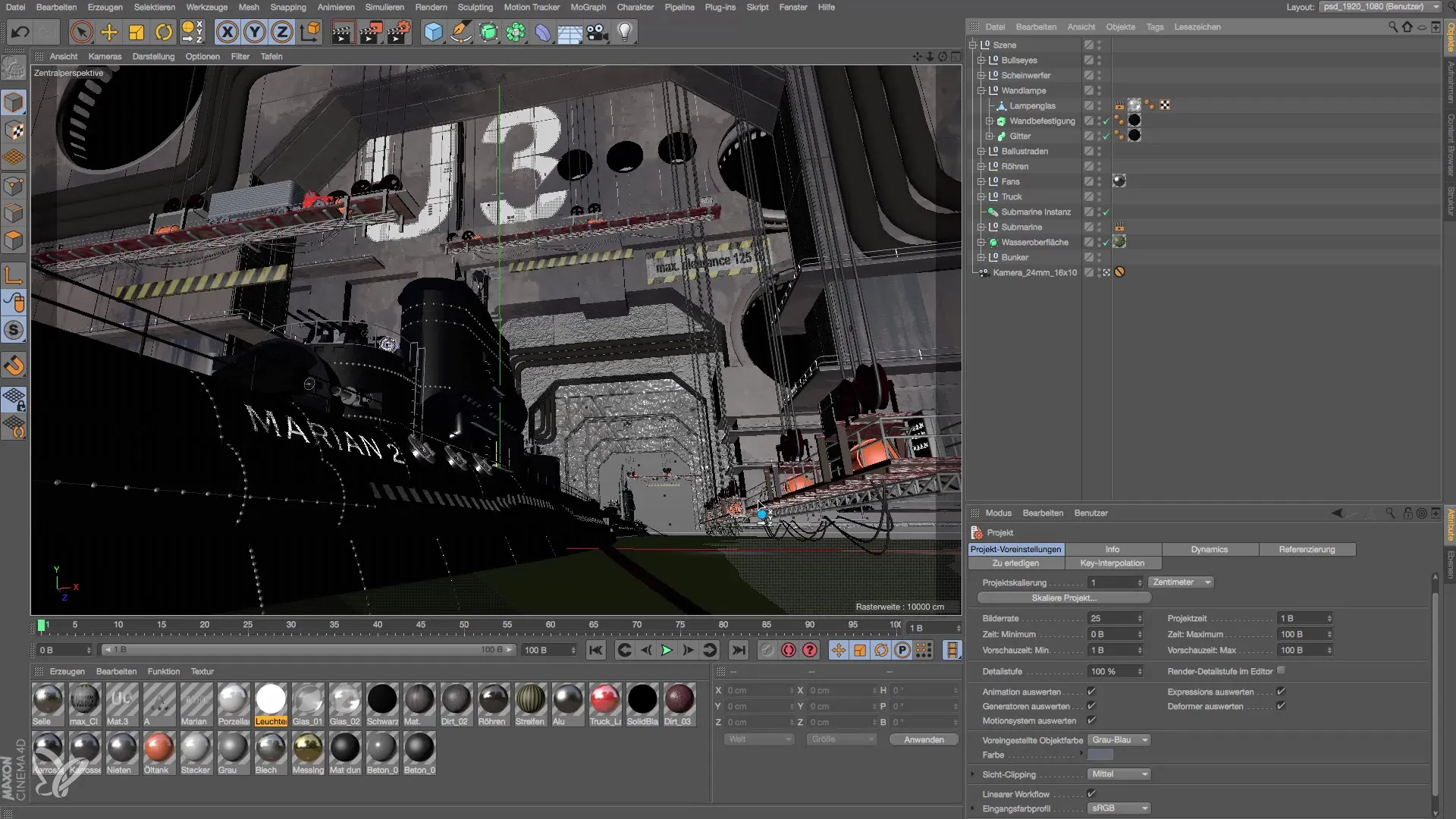
Task: Toggle Z axis lock
Action: coord(282,32)
